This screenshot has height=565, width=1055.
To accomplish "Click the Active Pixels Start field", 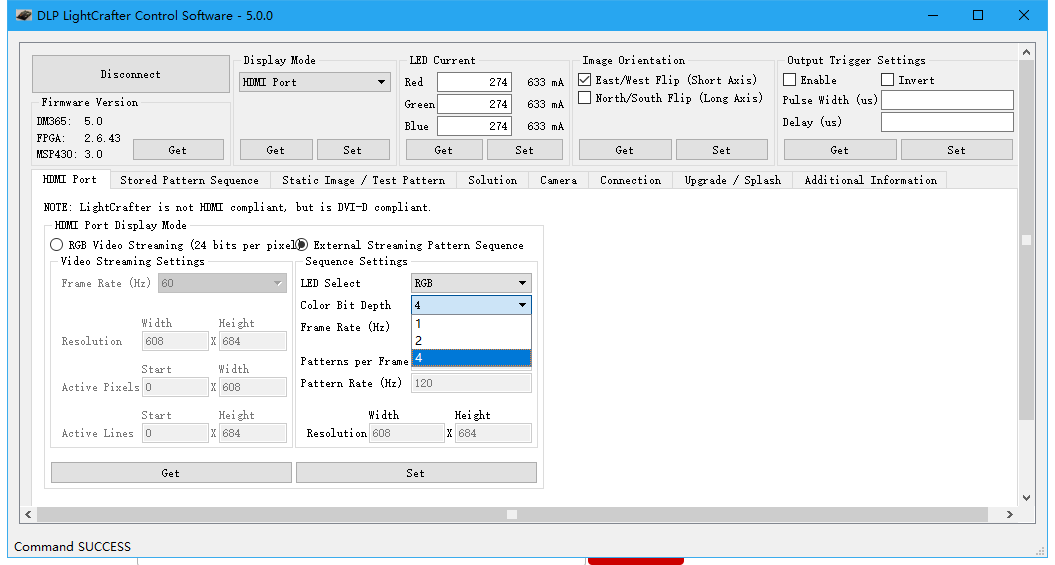I will click(x=175, y=387).
